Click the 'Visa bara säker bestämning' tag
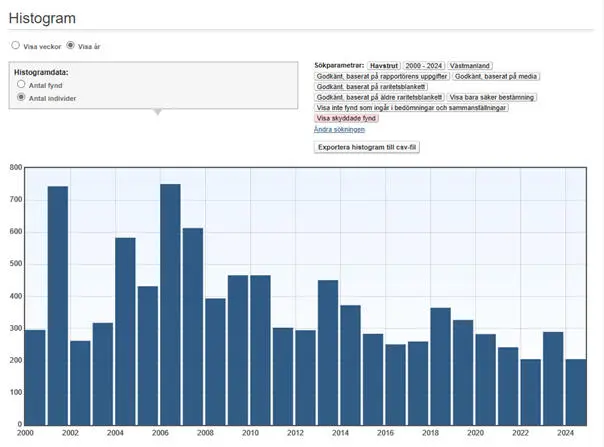Viewport: 604px width, 447px height. (492, 97)
